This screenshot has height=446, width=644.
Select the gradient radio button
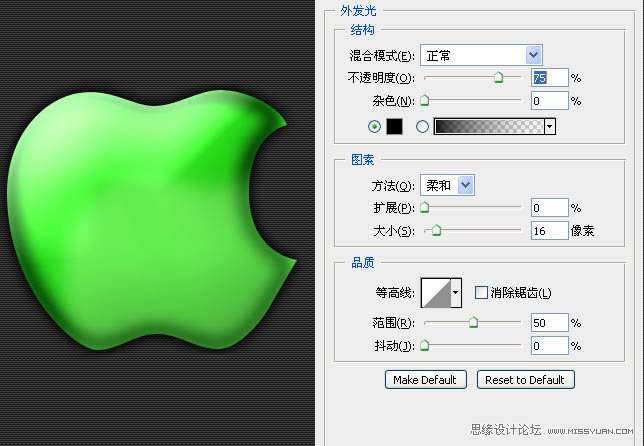click(422, 126)
